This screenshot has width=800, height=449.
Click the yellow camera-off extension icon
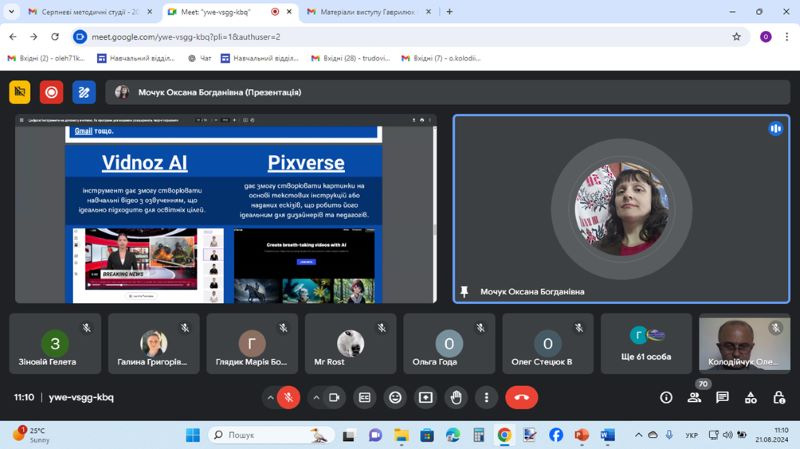click(x=20, y=92)
